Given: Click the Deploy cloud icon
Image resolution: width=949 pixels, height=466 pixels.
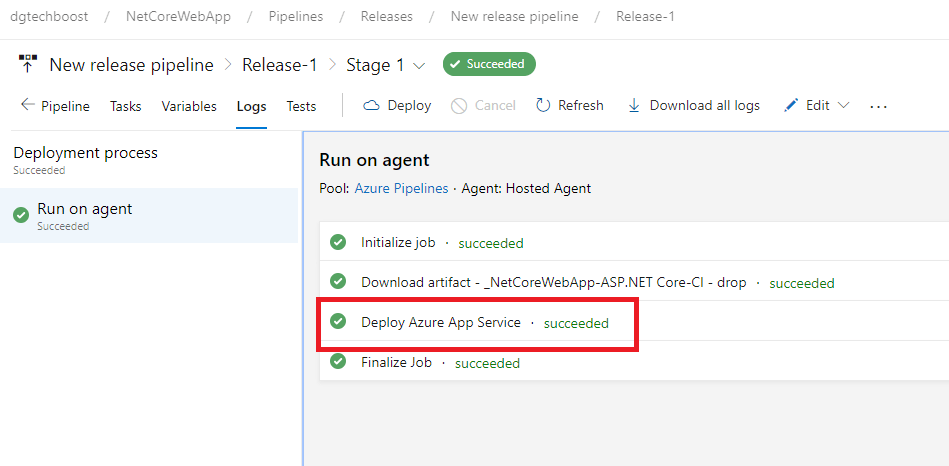Looking at the screenshot, I should tap(372, 105).
